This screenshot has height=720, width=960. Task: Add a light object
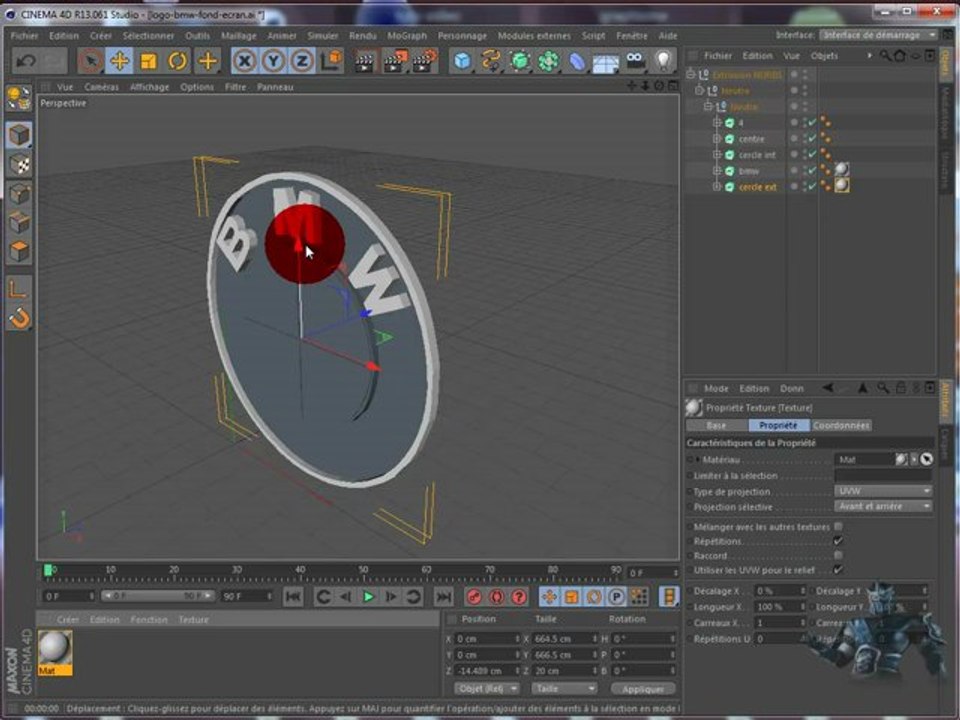click(x=664, y=61)
